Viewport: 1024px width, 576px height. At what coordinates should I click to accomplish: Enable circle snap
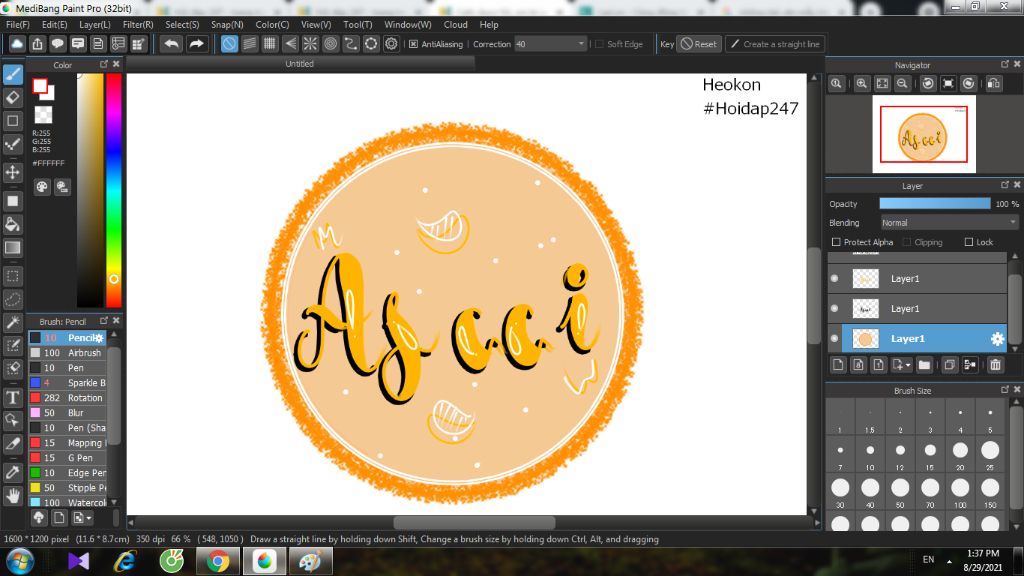tap(330, 44)
